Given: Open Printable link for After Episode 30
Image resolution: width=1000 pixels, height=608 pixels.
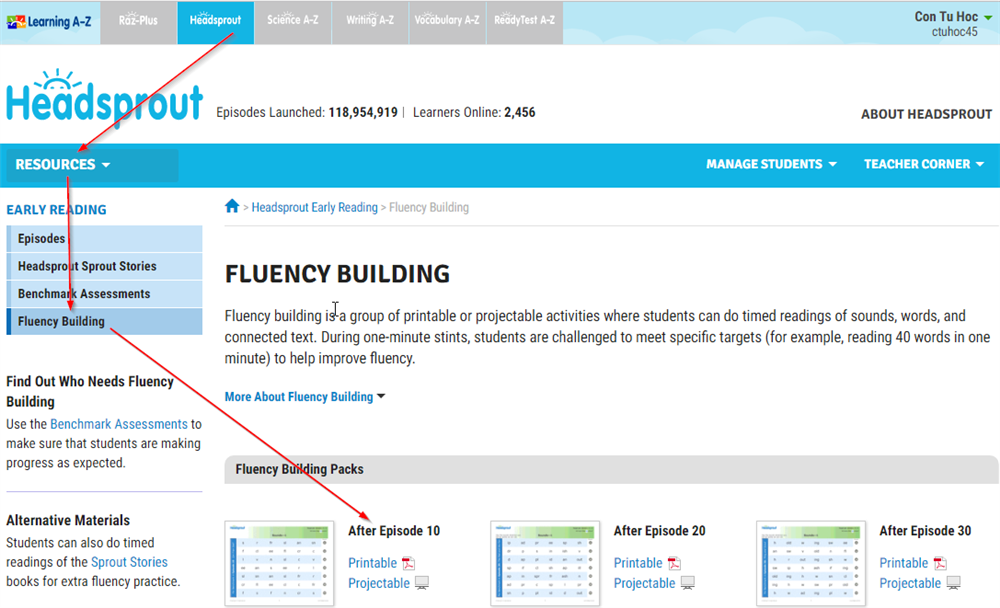Looking at the screenshot, I should (904, 563).
